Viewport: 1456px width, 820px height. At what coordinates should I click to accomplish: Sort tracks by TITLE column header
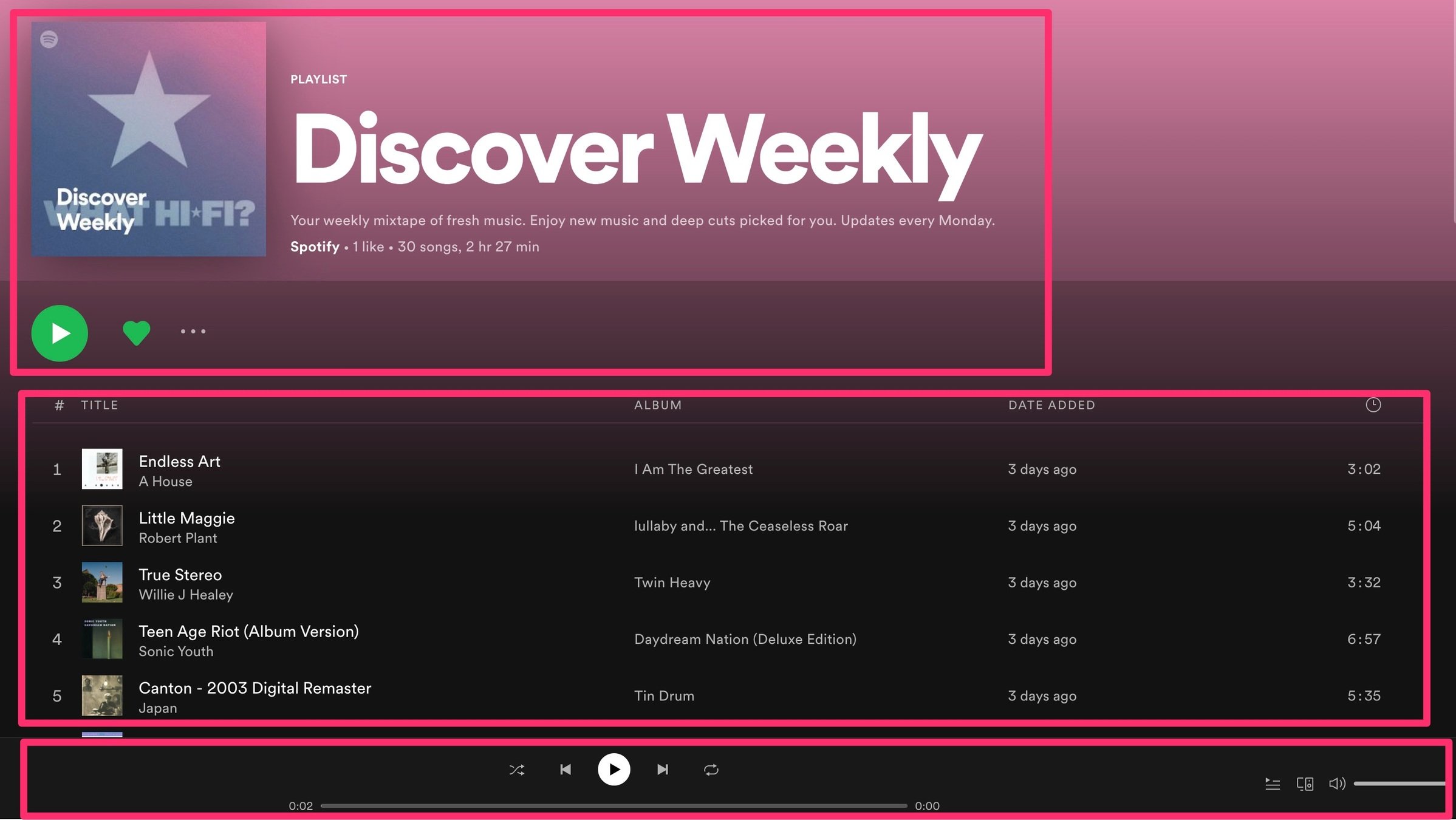click(100, 405)
